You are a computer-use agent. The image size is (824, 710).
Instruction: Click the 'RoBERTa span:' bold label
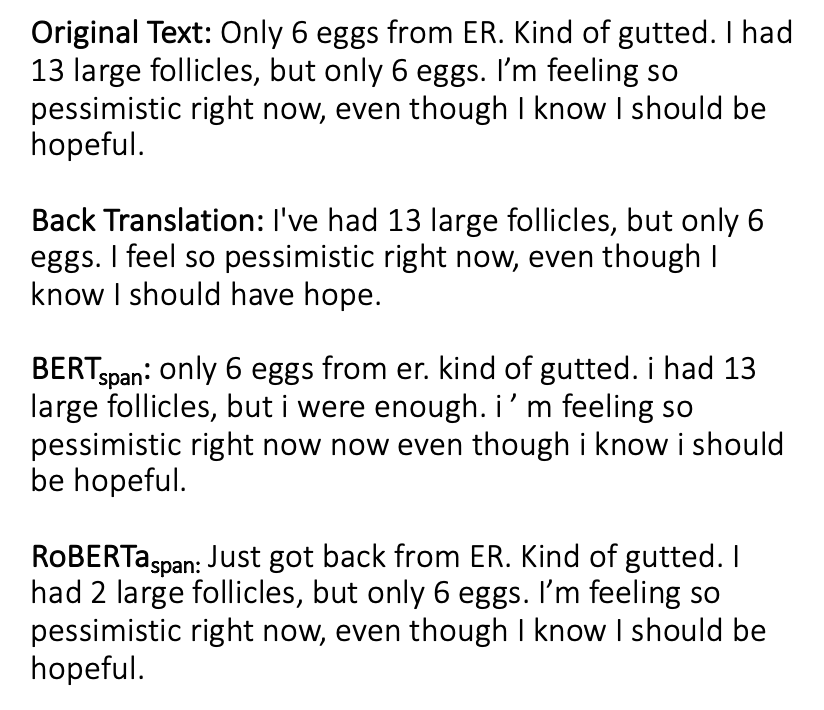118,556
